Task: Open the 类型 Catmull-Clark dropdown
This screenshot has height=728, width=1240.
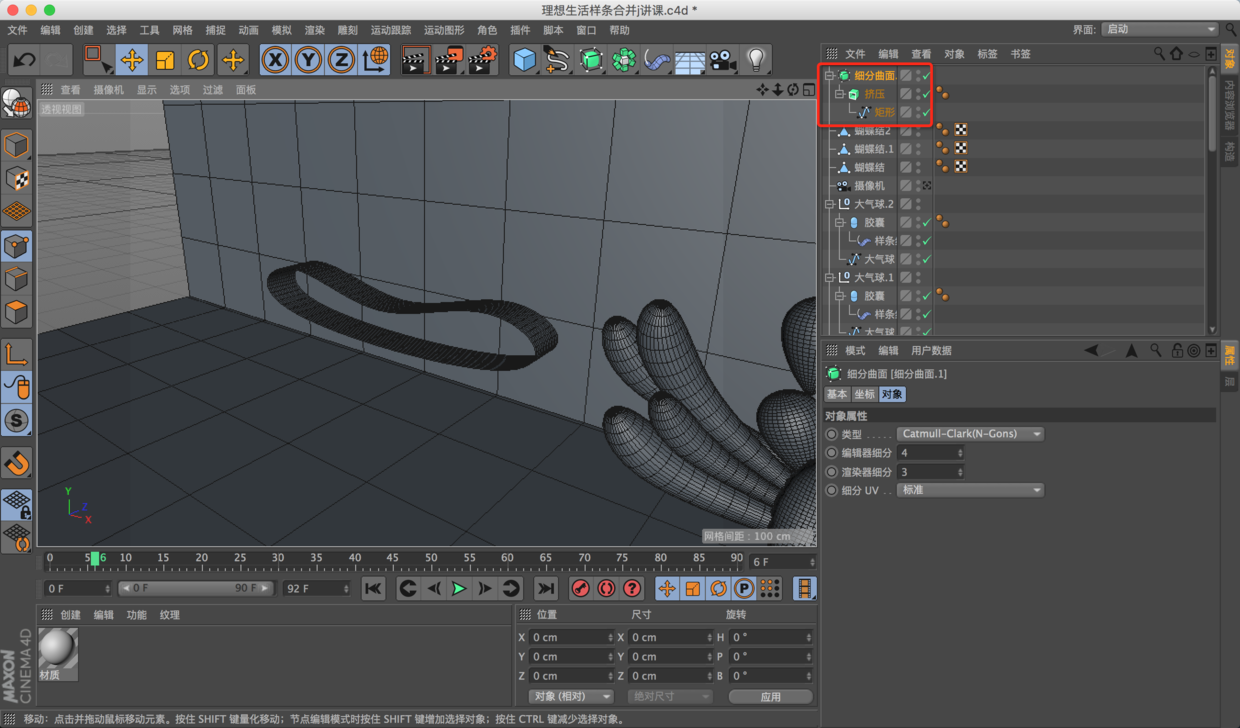Action: pyautogui.click(x=970, y=434)
